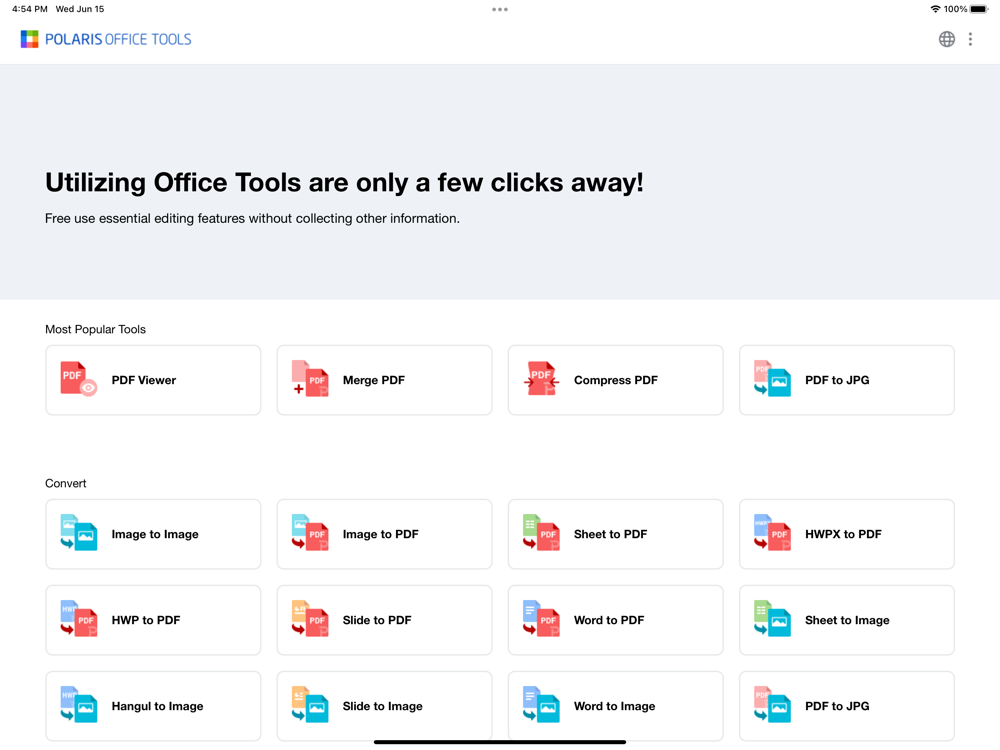This screenshot has width=1000, height=750.
Task: Open the Hangul to Image converter
Action: click(153, 706)
